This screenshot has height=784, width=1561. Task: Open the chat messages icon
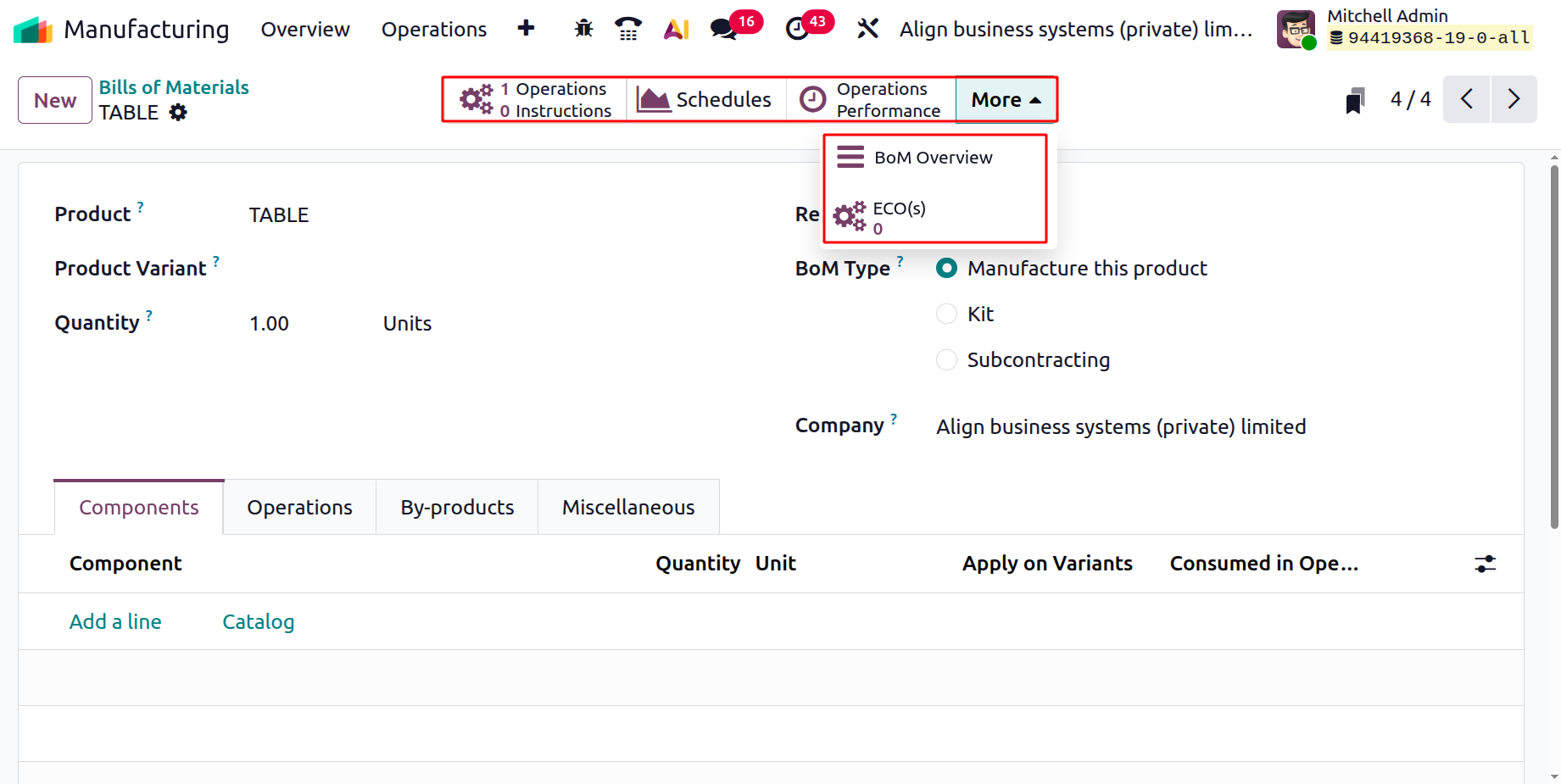click(723, 29)
